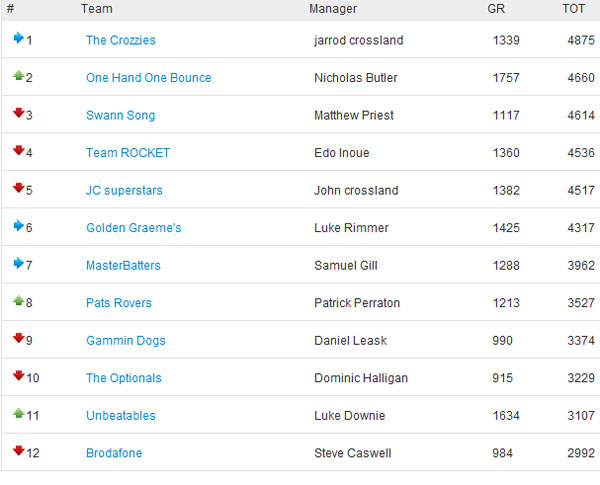Select the Swann Song team link
The image size is (600, 485).
[121, 116]
